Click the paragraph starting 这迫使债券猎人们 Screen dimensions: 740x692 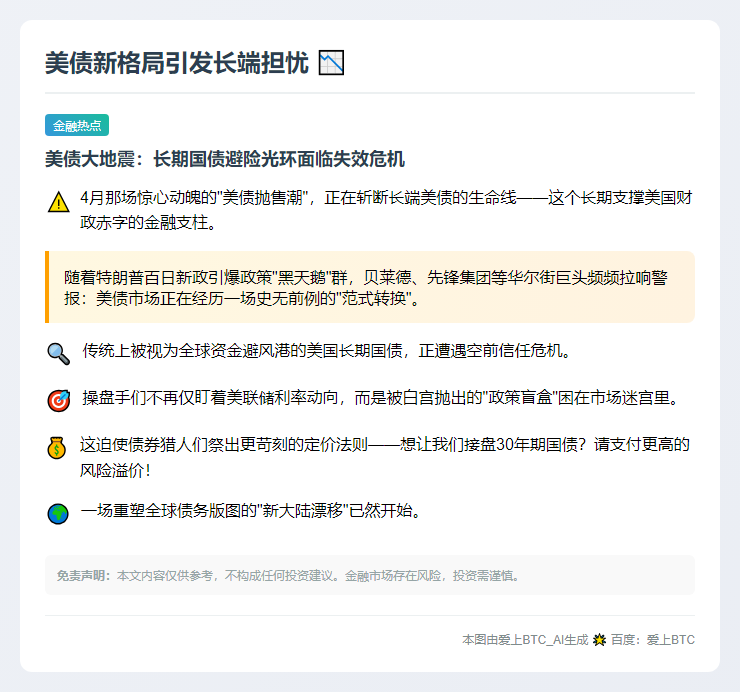tap(385, 457)
